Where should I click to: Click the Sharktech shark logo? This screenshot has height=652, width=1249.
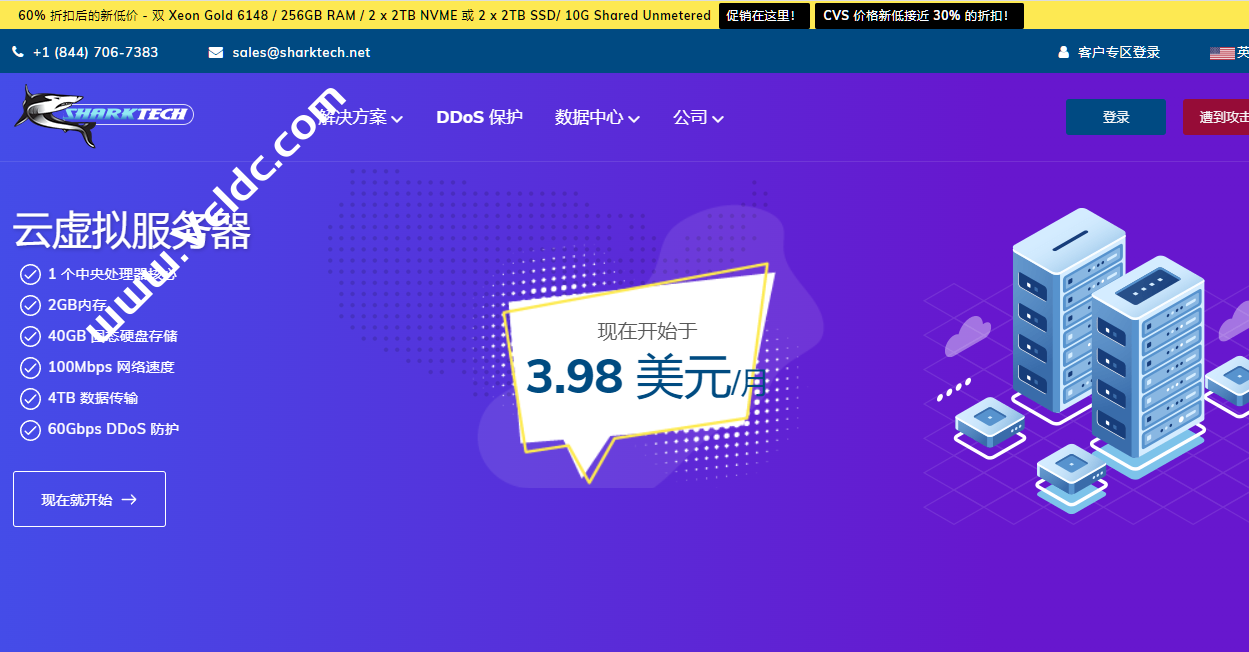(103, 116)
